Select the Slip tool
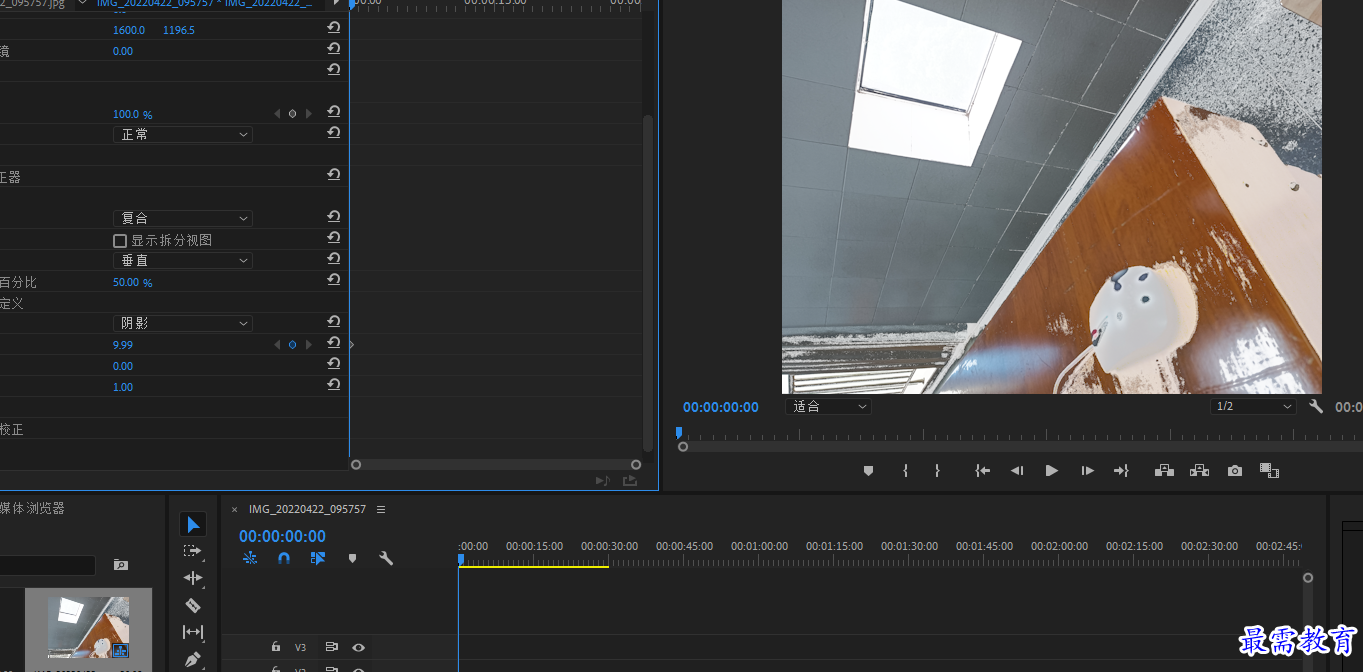The image size is (1363, 672). coord(193,632)
